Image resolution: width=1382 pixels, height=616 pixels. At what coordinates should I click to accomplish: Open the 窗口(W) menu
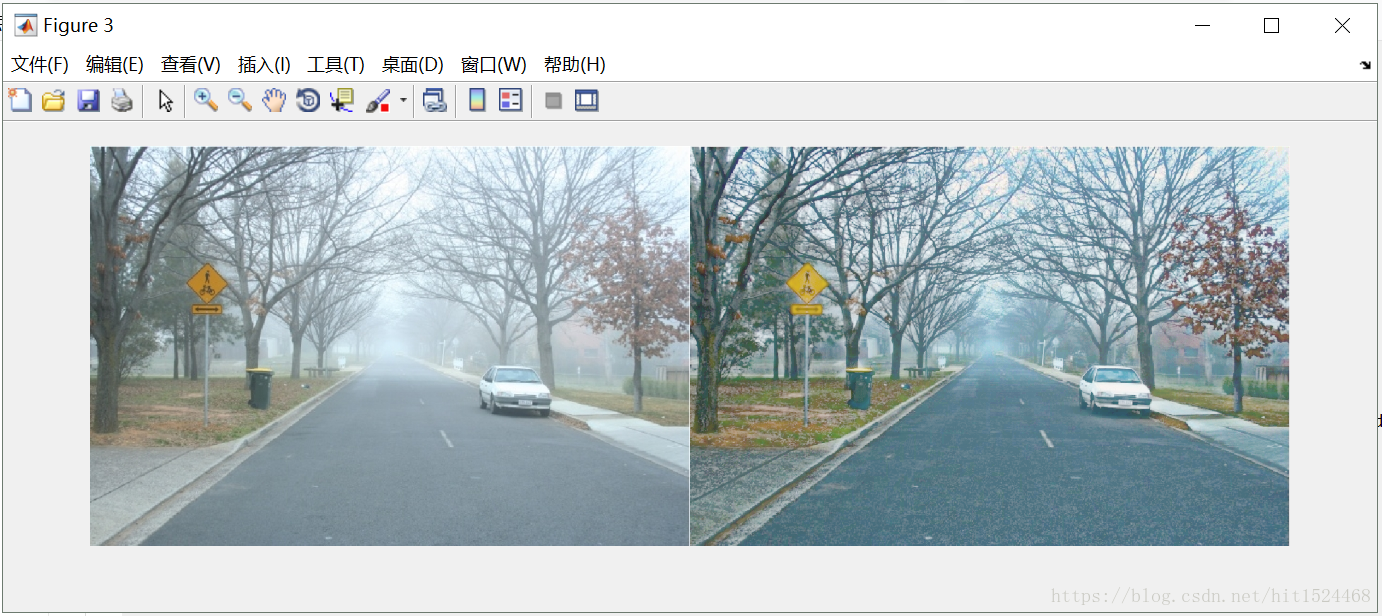pos(494,65)
